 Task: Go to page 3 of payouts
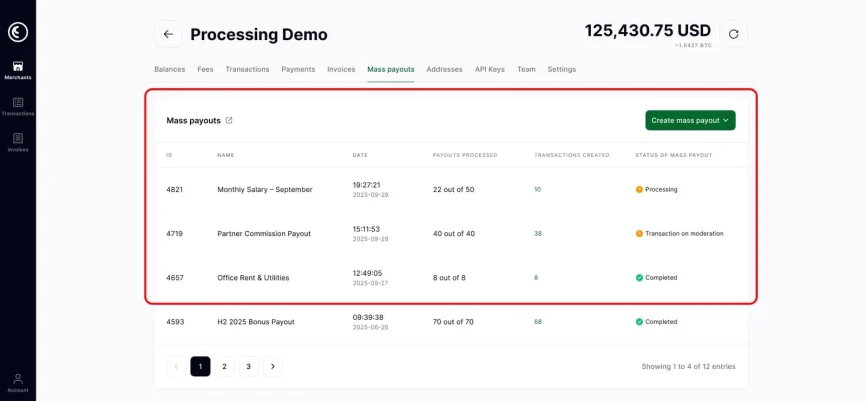248,367
